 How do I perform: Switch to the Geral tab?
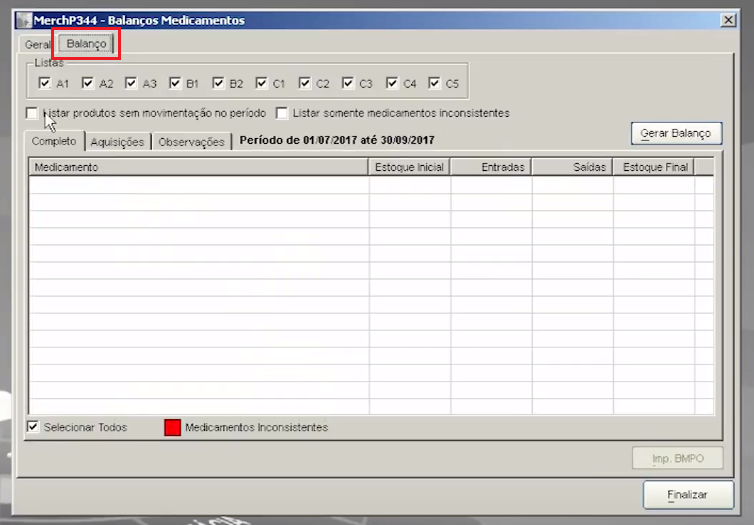point(37,45)
